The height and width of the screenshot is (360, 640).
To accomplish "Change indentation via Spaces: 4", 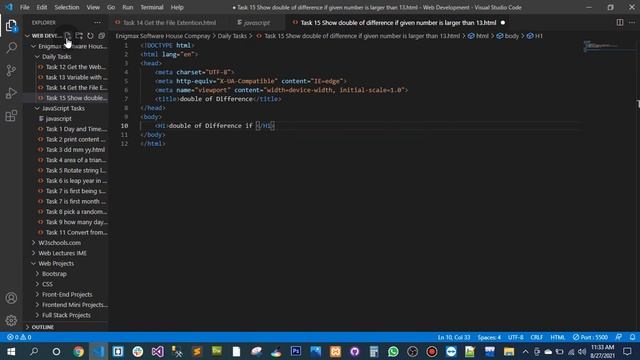I will (489, 337).
